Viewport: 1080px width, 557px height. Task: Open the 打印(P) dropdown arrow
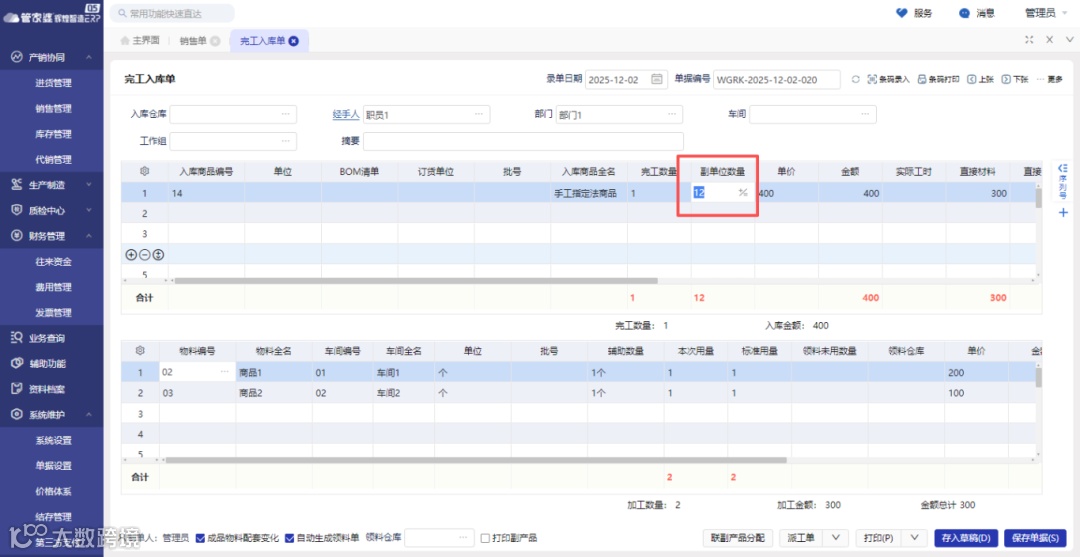(x=915, y=538)
